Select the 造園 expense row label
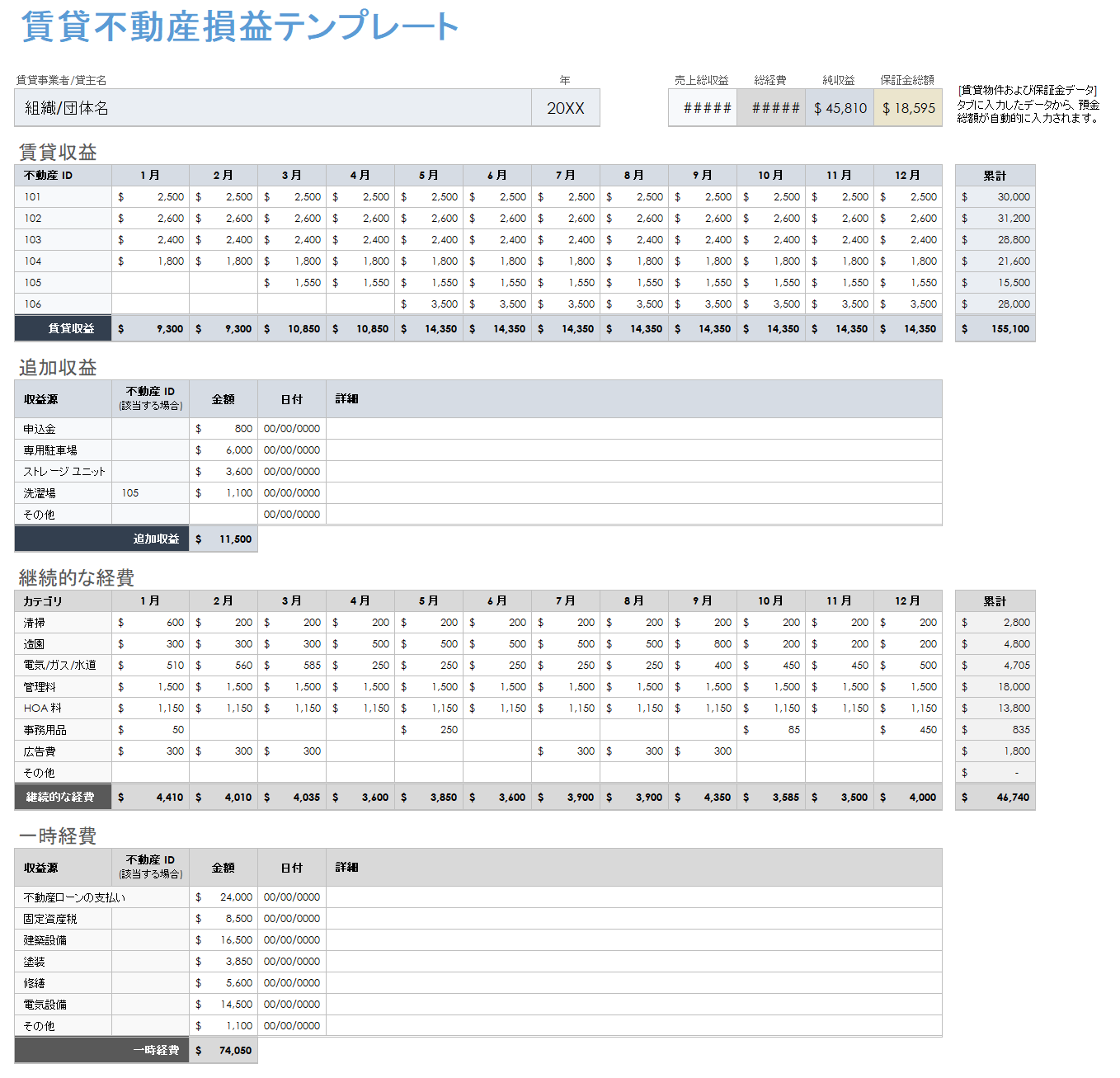Viewport: 1120px width, 1078px height. pos(64,644)
